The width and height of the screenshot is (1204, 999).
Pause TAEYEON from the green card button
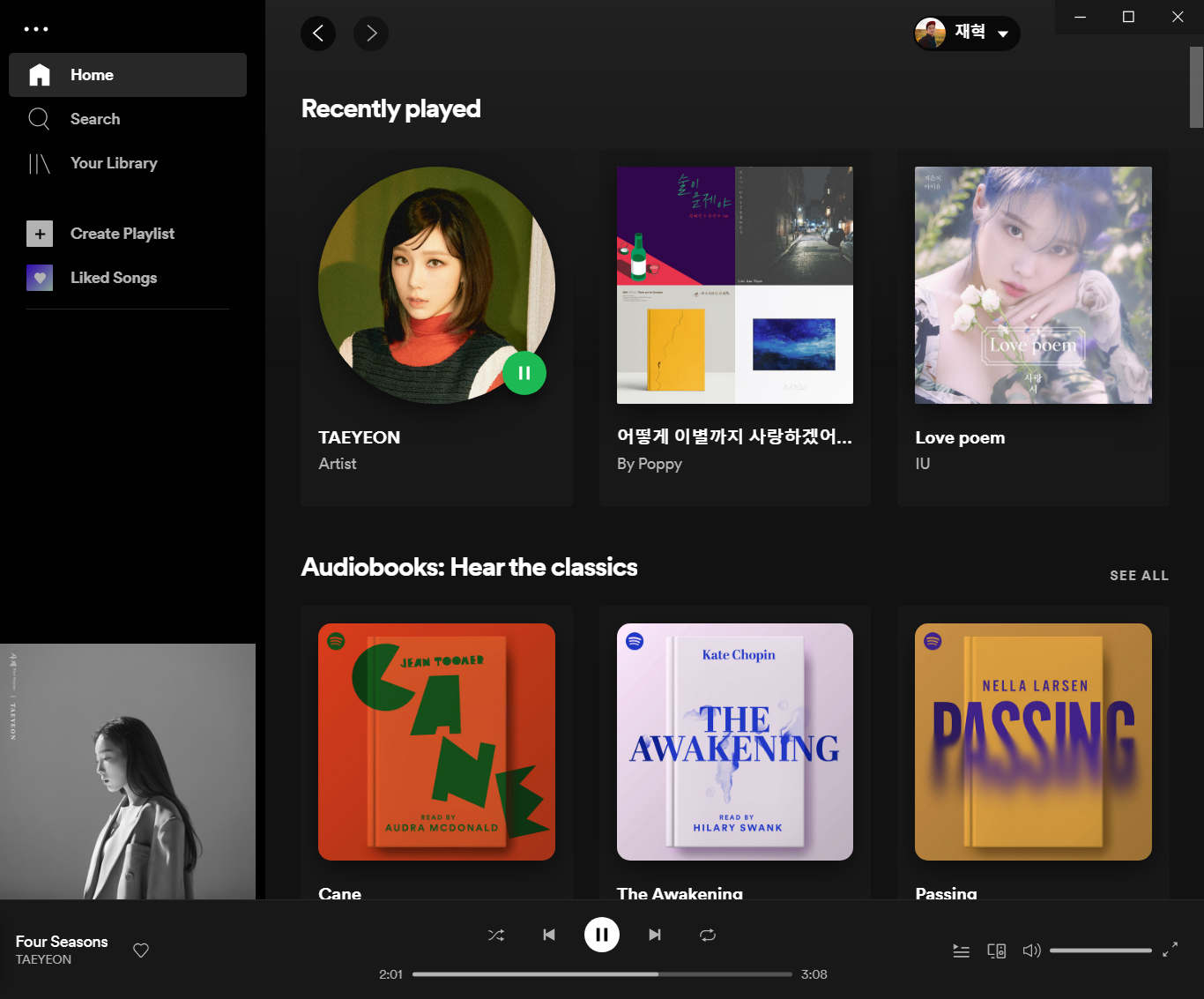pyautogui.click(x=524, y=373)
